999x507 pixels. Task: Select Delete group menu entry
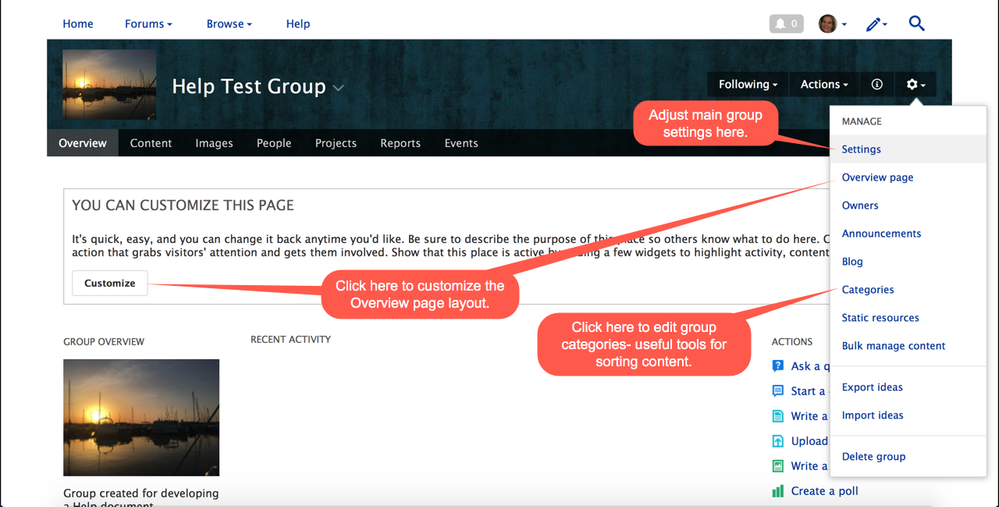873,457
